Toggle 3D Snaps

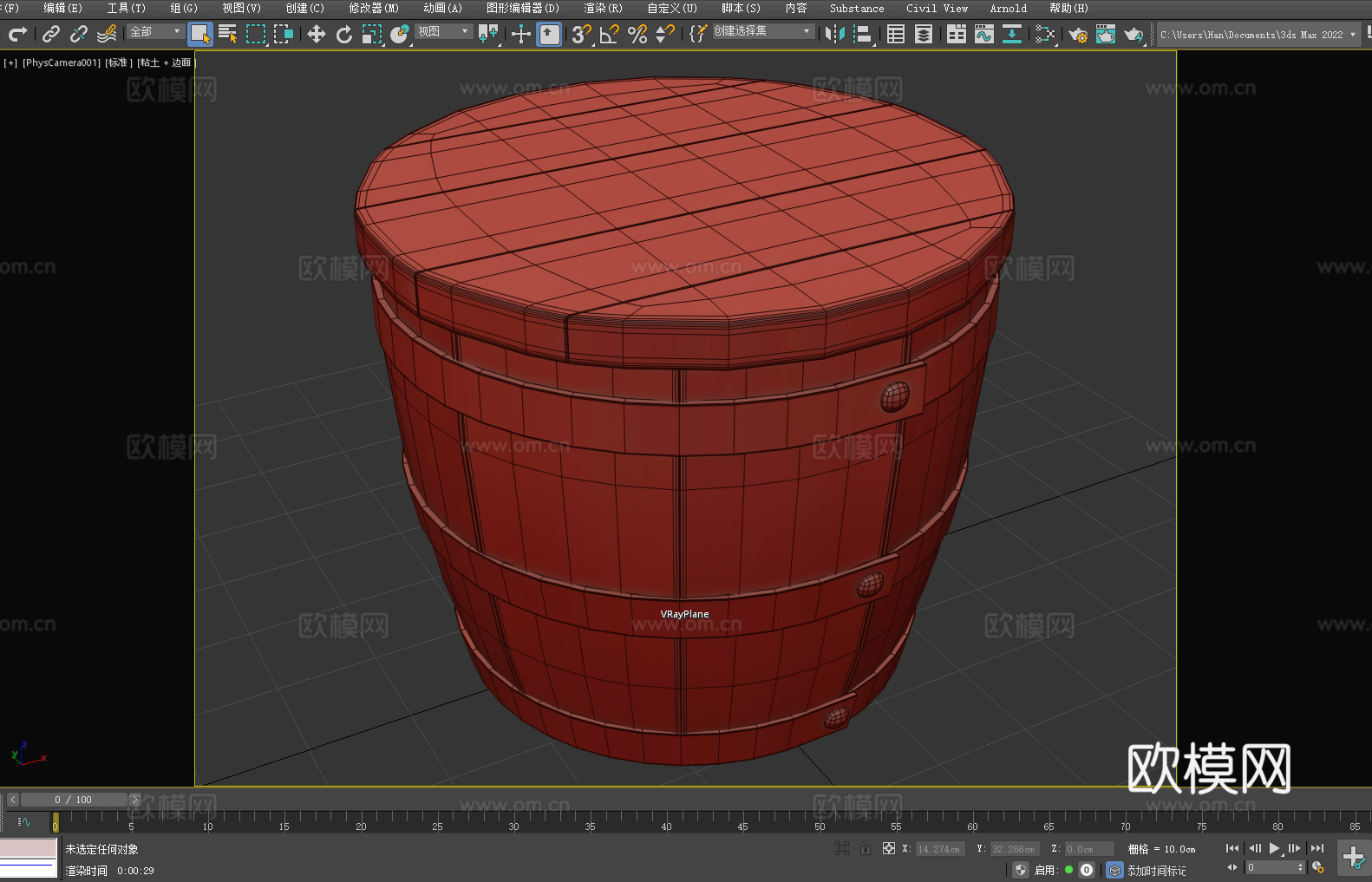coord(582,34)
